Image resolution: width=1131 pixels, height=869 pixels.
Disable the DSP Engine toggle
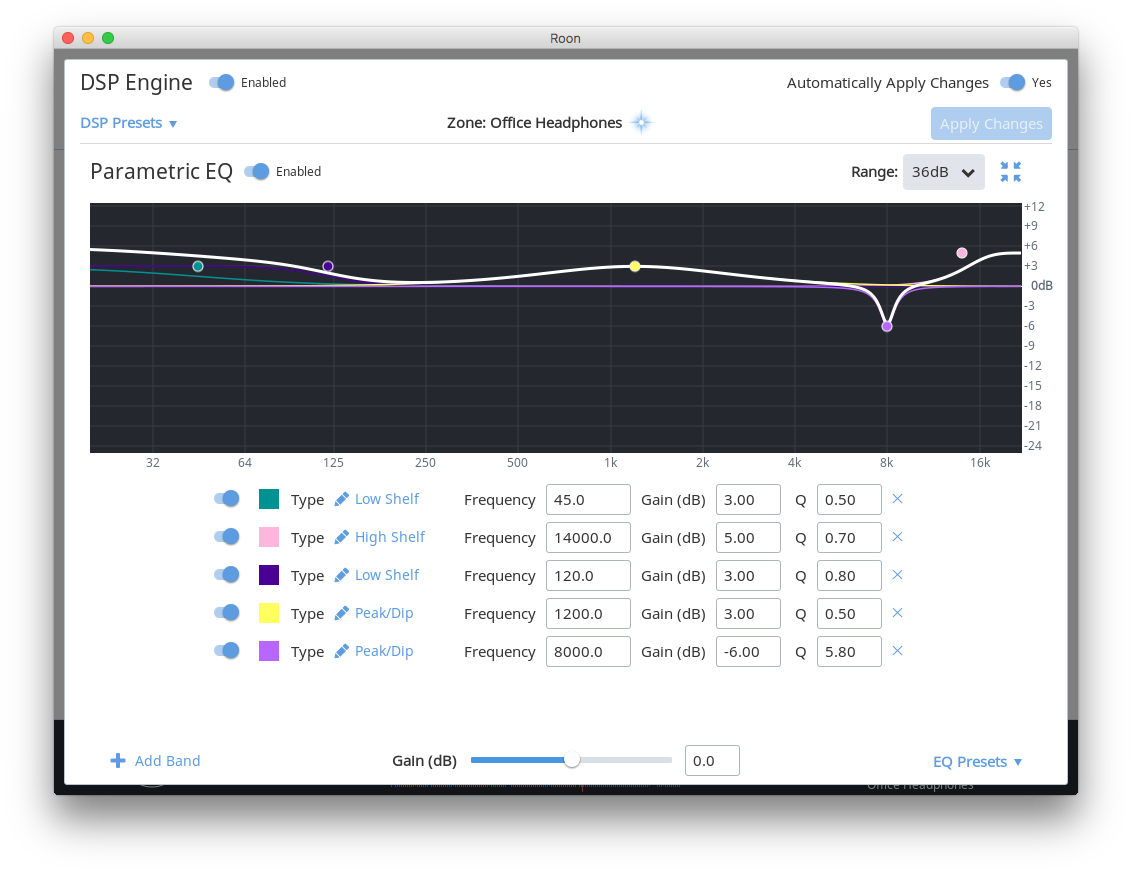coord(222,83)
